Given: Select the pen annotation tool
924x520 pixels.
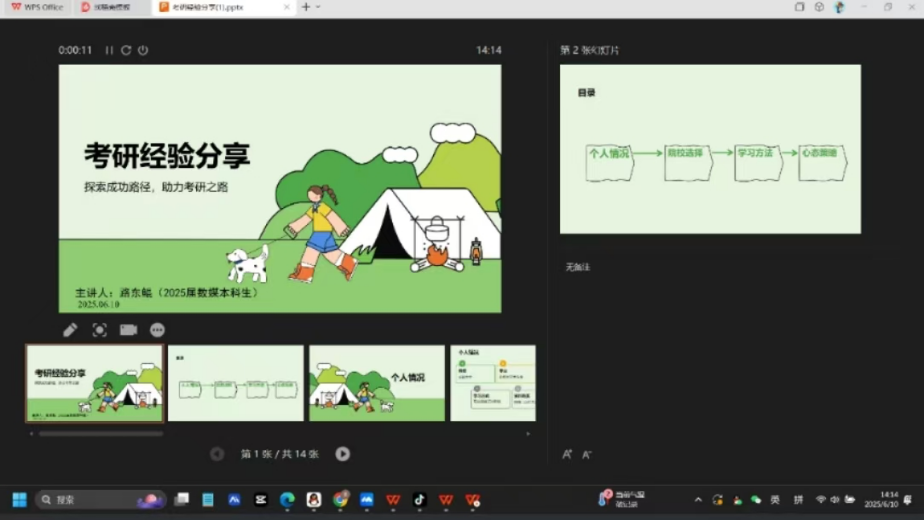Looking at the screenshot, I should [x=70, y=330].
